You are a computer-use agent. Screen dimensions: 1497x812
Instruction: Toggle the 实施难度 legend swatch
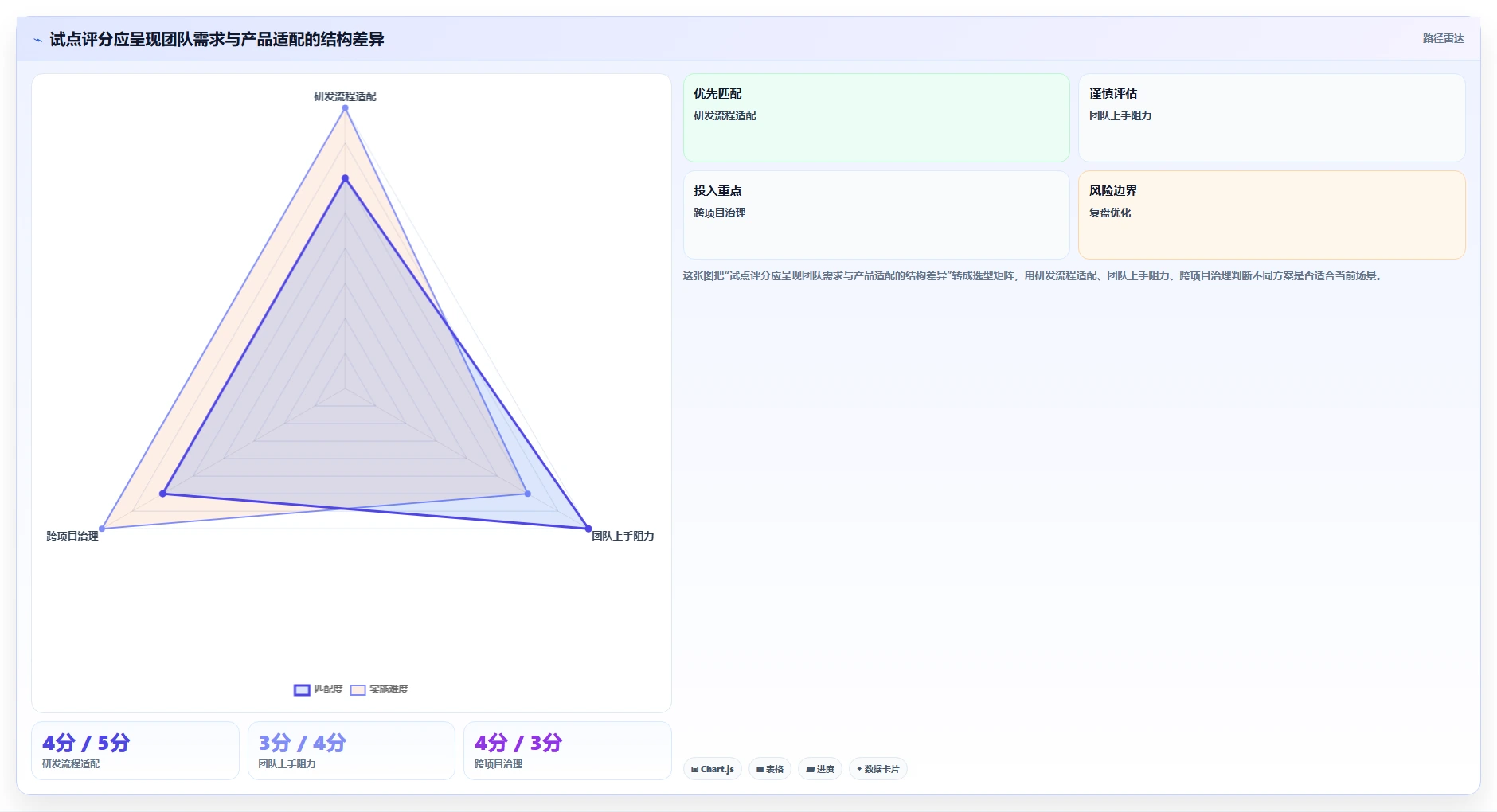[x=358, y=690]
